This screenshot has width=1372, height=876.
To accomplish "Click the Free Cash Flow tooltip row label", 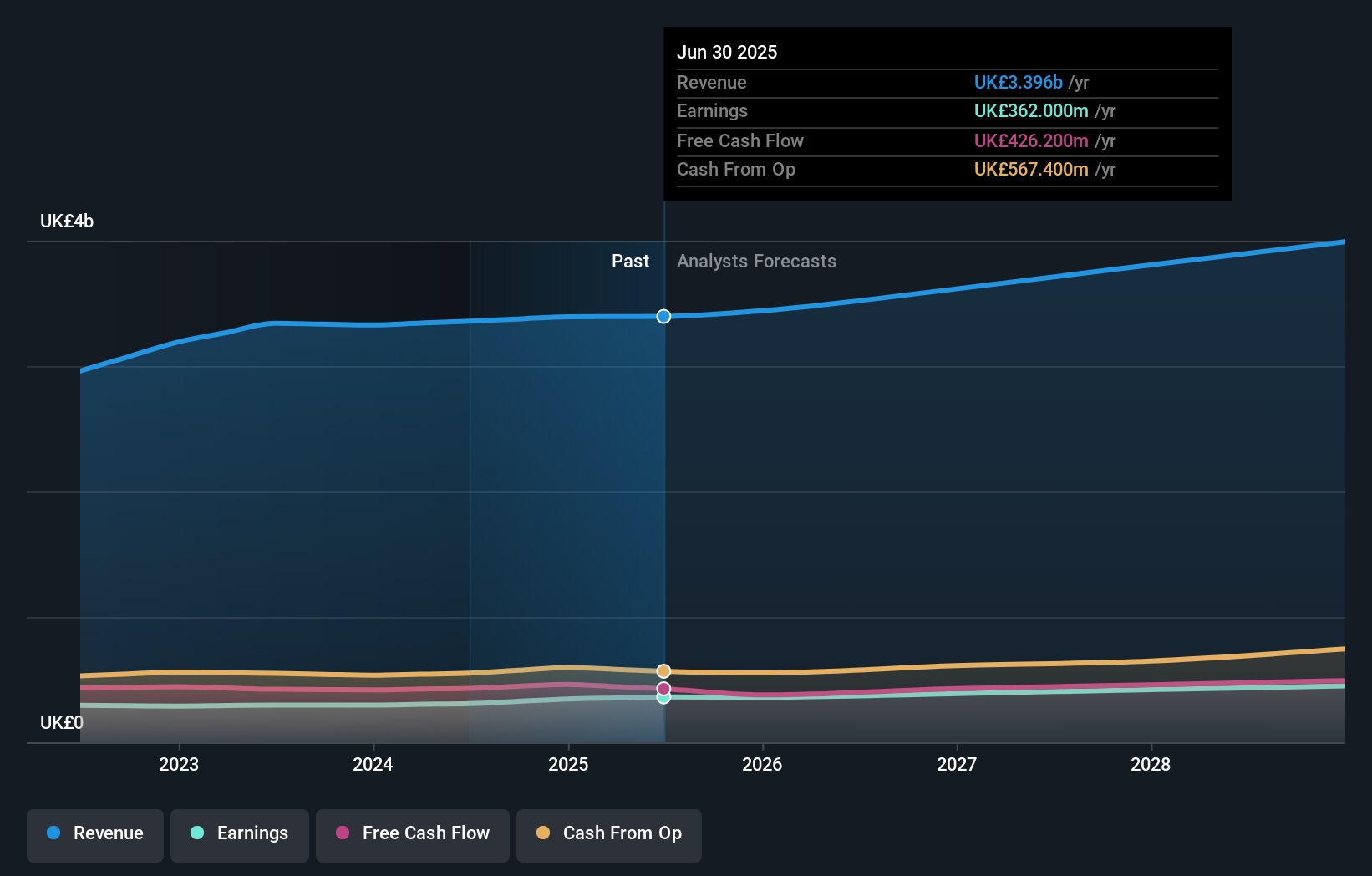I will [x=740, y=141].
